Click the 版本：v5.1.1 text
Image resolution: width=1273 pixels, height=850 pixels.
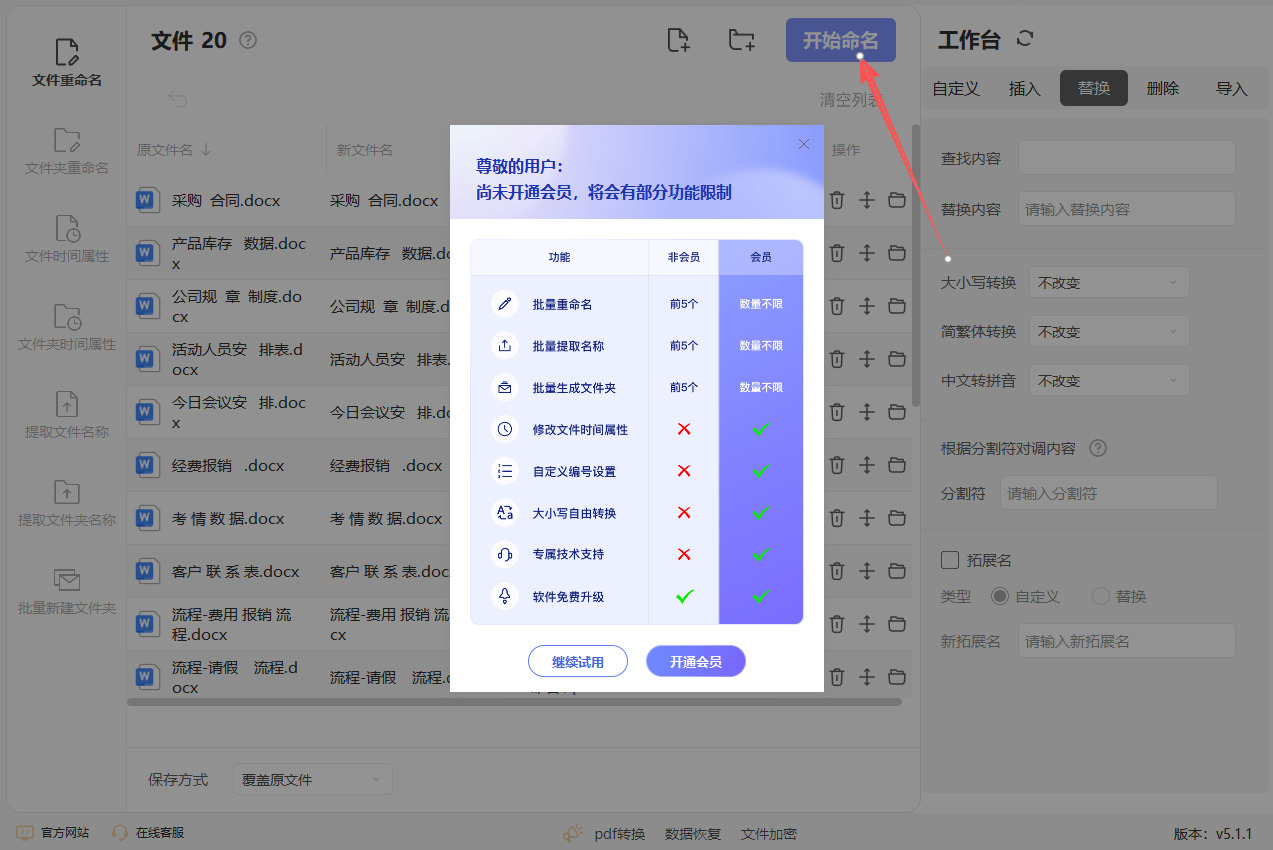point(1212,833)
